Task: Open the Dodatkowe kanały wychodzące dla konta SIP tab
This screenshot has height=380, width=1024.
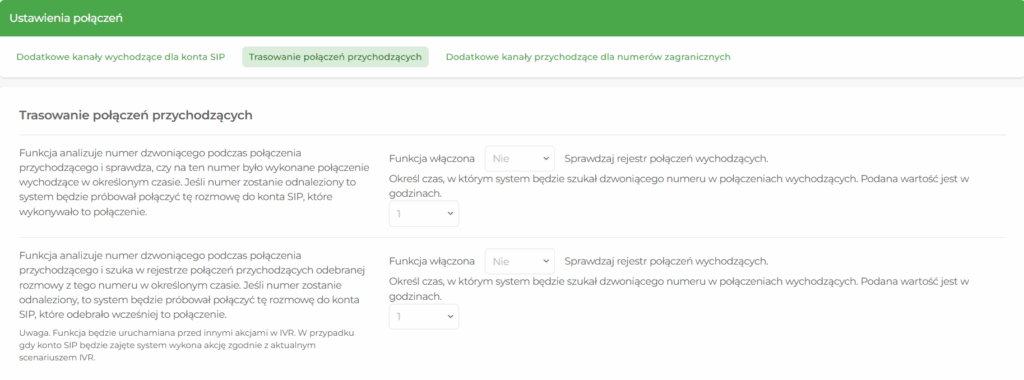Action: point(121,57)
